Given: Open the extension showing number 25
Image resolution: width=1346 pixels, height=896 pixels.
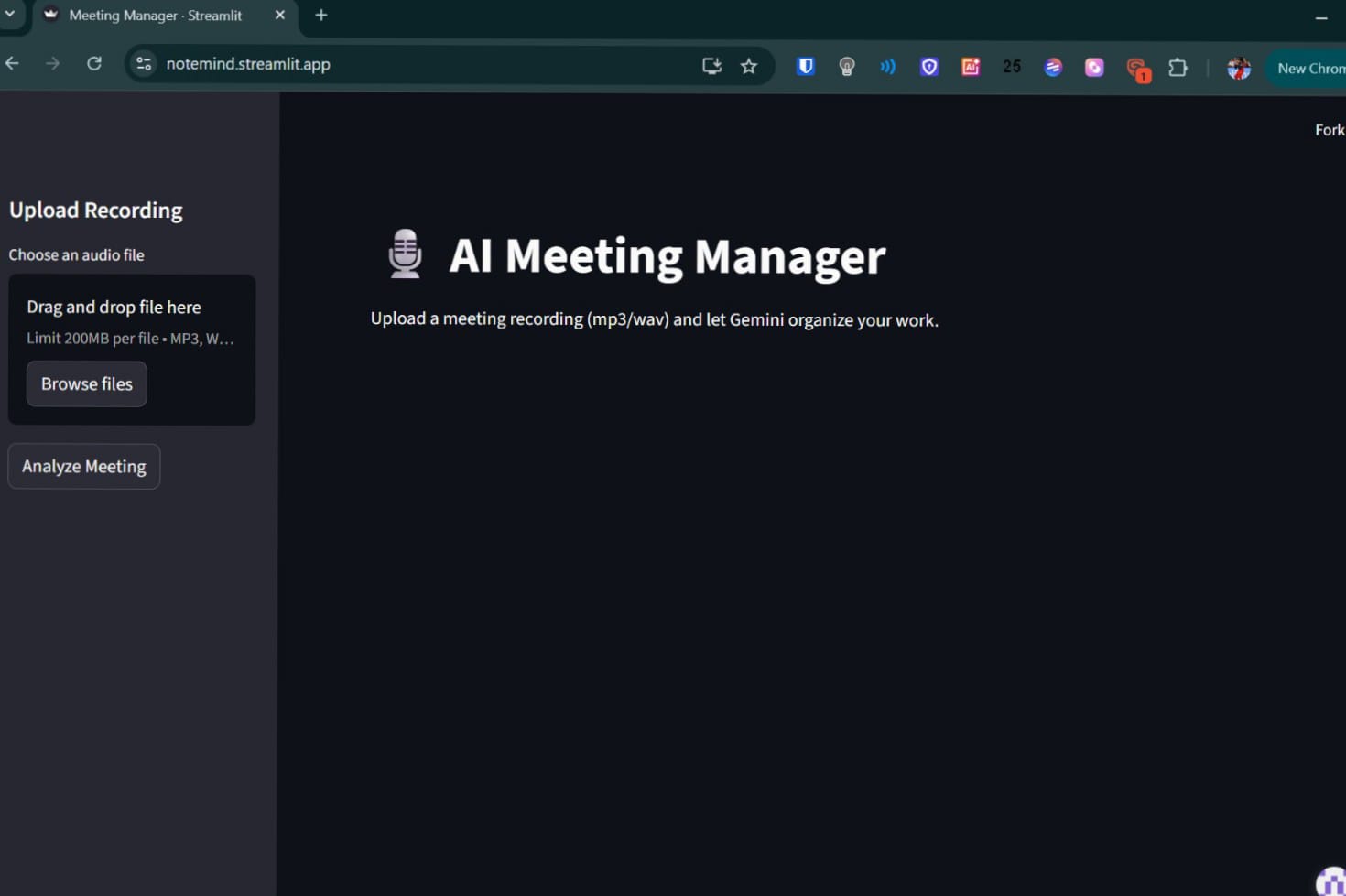Looking at the screenshot, I should click(x=1012, y=67).
